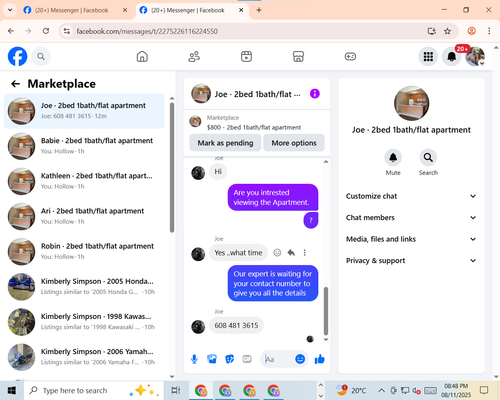Image resolution: width=500 pixels, height=400 pixels.
Task: Open Robin 2bed 1bath/flat conversation
Action: tap(84, 251)
